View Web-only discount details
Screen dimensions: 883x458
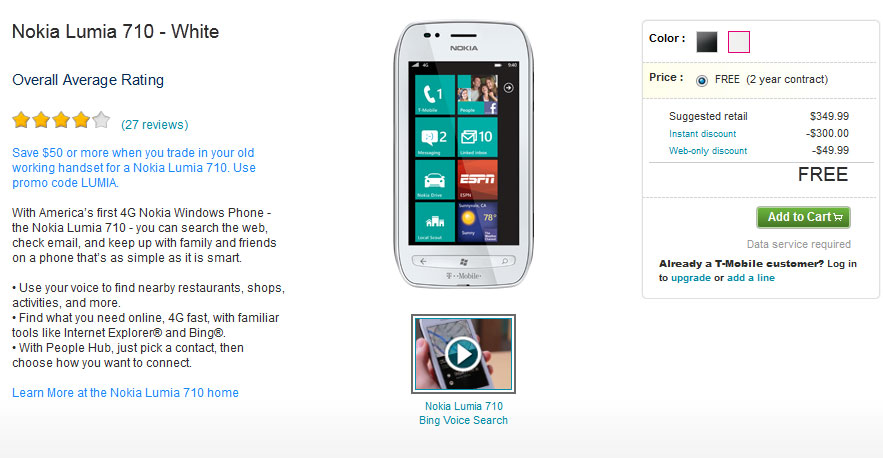[x=708, y=150]
